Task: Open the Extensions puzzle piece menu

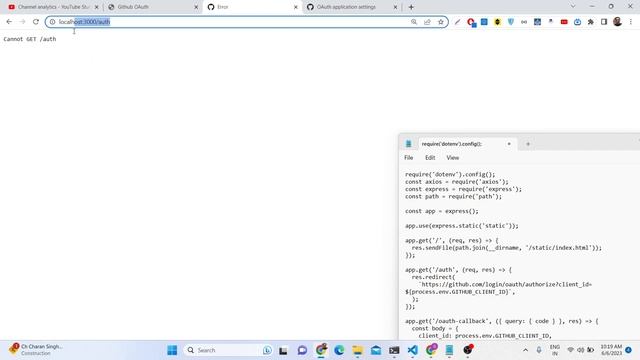Action: (x=591, y=22)
